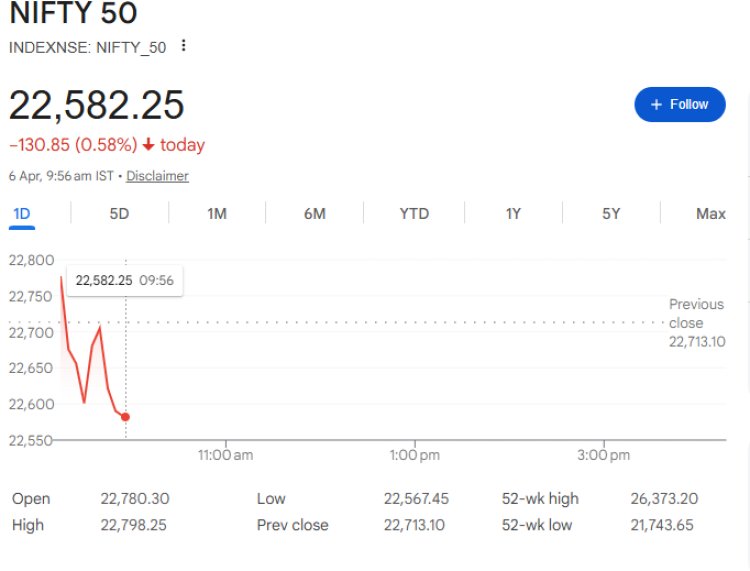Click the Follow button

point(680,104)
